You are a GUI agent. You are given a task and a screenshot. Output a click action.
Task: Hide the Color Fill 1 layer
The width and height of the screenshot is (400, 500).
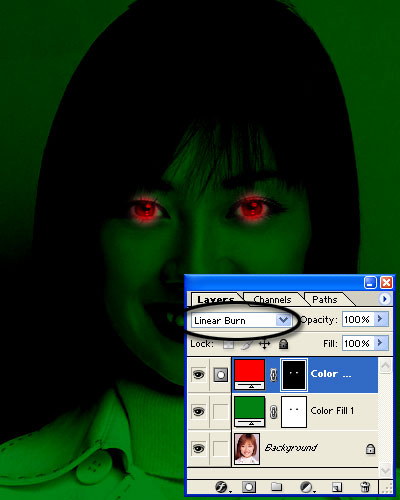coord(198,412)
